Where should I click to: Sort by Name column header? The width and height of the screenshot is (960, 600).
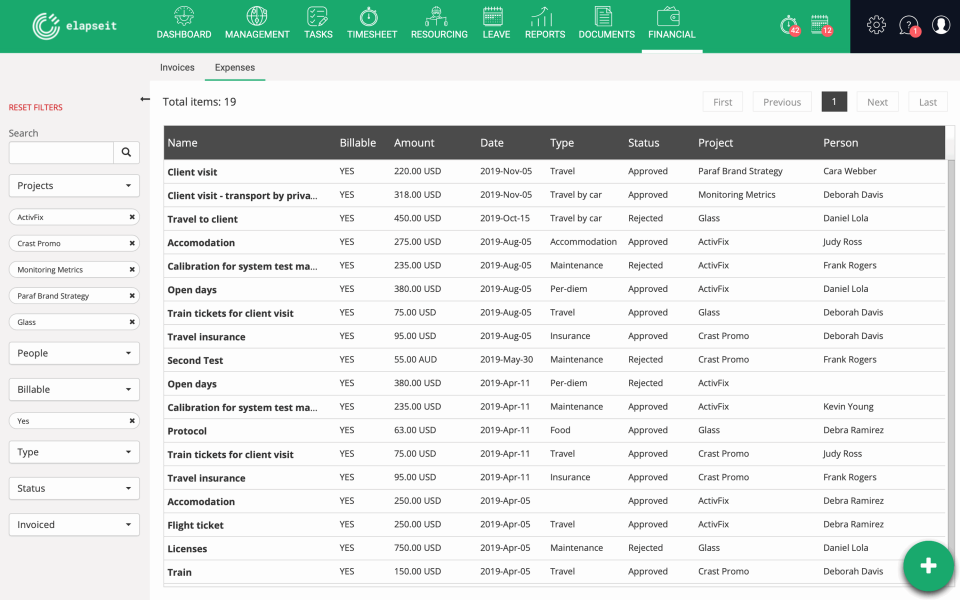(x=182, y=143)
